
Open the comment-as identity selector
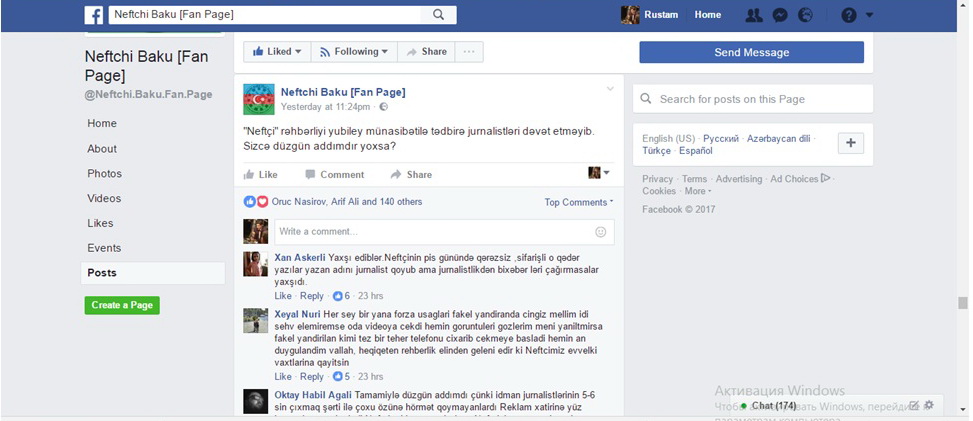click(599, 173)
